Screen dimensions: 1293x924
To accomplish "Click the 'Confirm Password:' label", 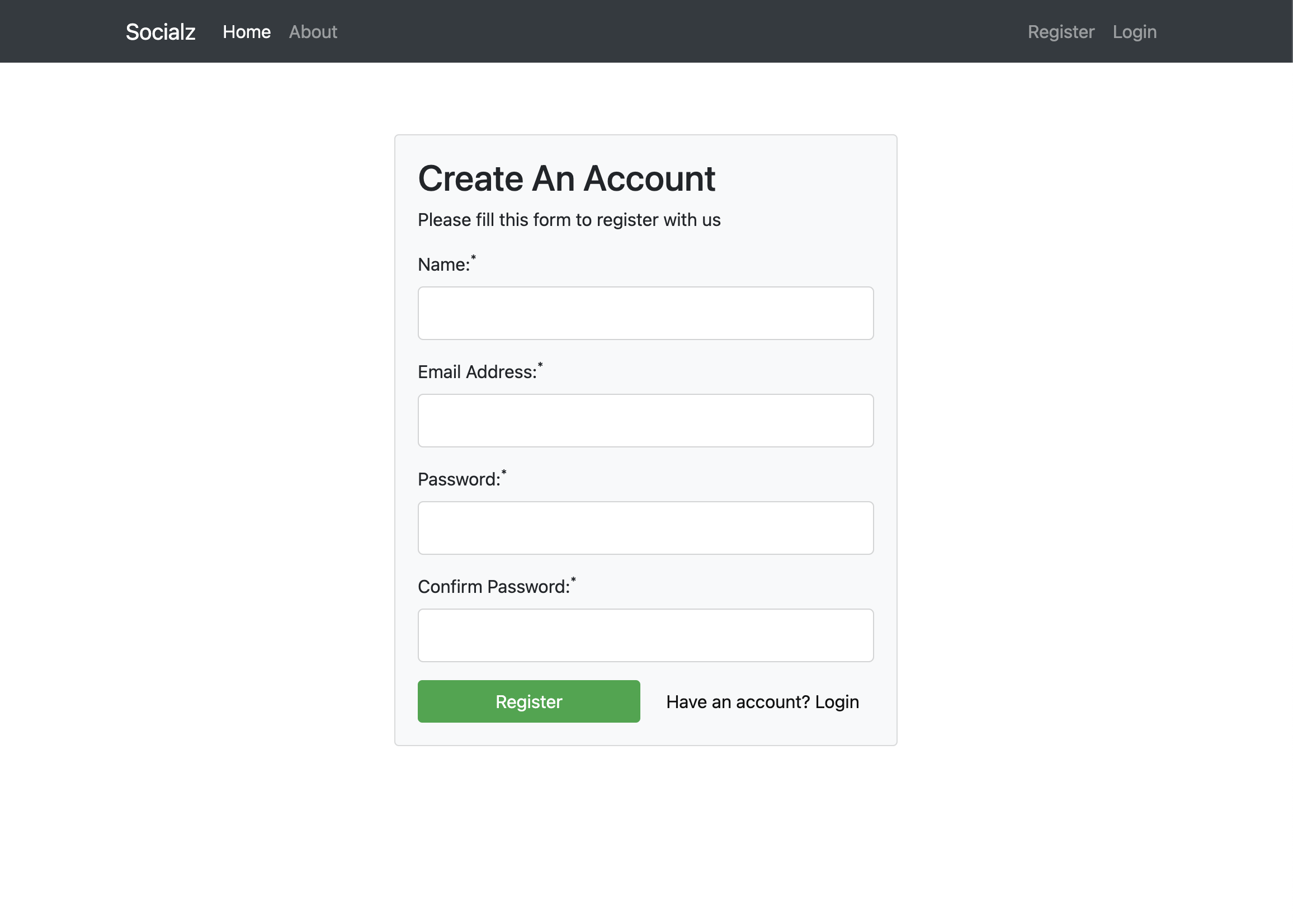I will point(493,587).
